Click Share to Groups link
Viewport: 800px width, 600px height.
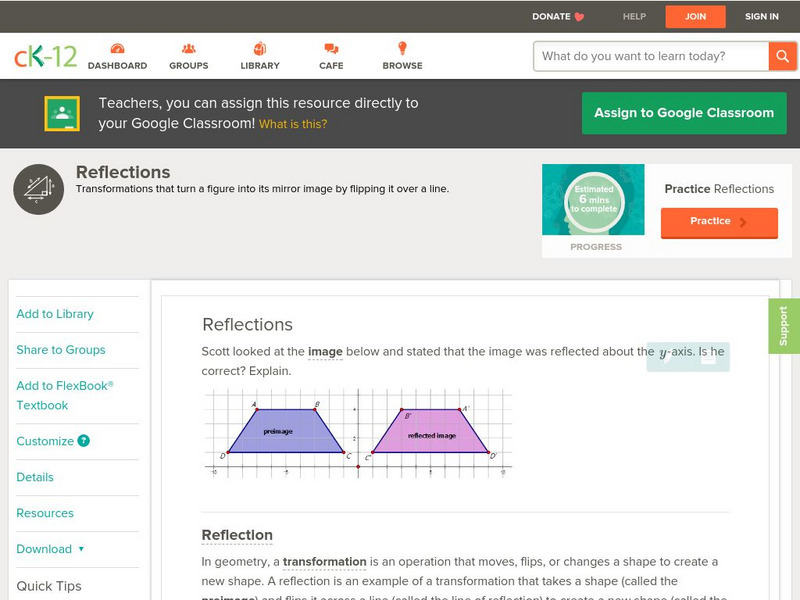click(x=61, y=349)
